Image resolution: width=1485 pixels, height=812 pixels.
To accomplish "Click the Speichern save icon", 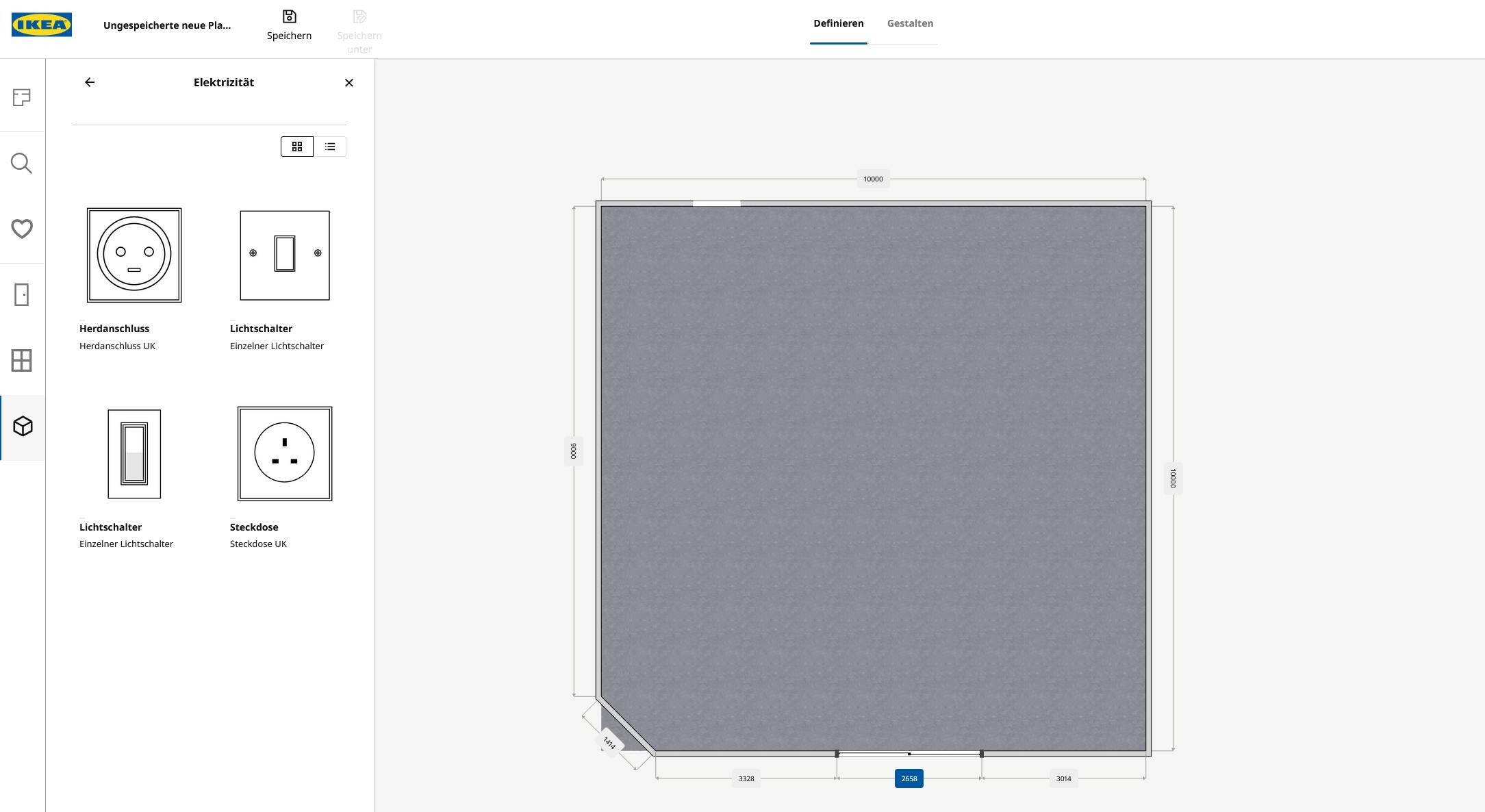I will [x=289, y=16].
